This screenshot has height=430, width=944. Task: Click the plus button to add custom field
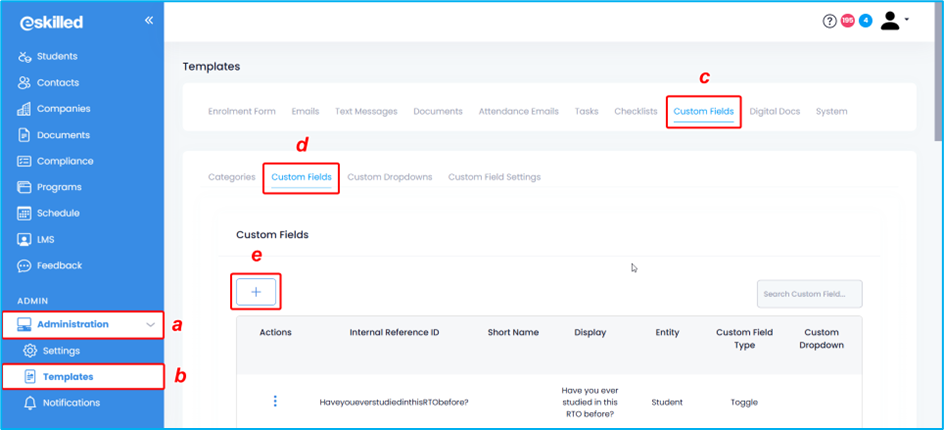[x=256, y=292]
